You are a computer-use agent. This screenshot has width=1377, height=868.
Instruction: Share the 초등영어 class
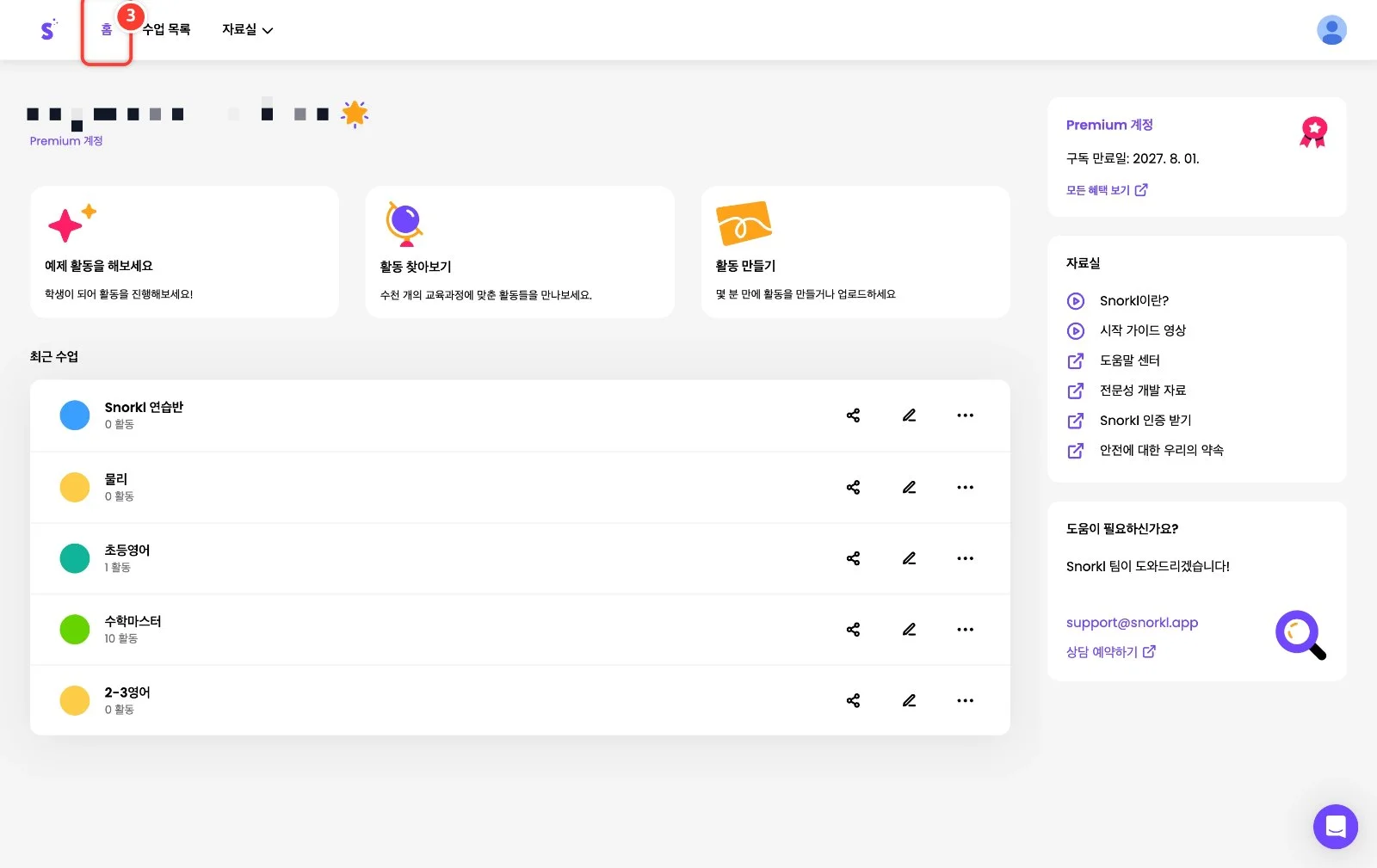[x=853, y=558]
